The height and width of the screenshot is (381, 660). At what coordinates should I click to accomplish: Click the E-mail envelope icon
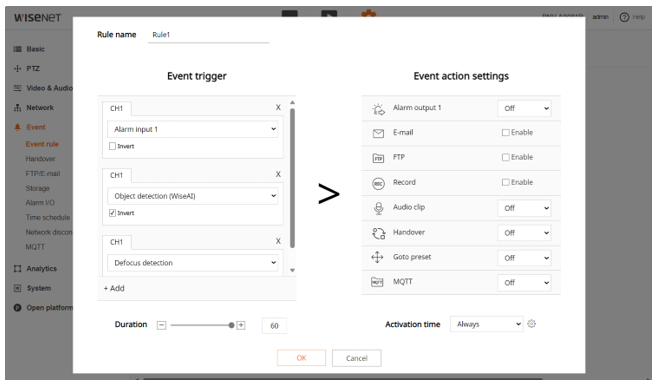(378, 133)
